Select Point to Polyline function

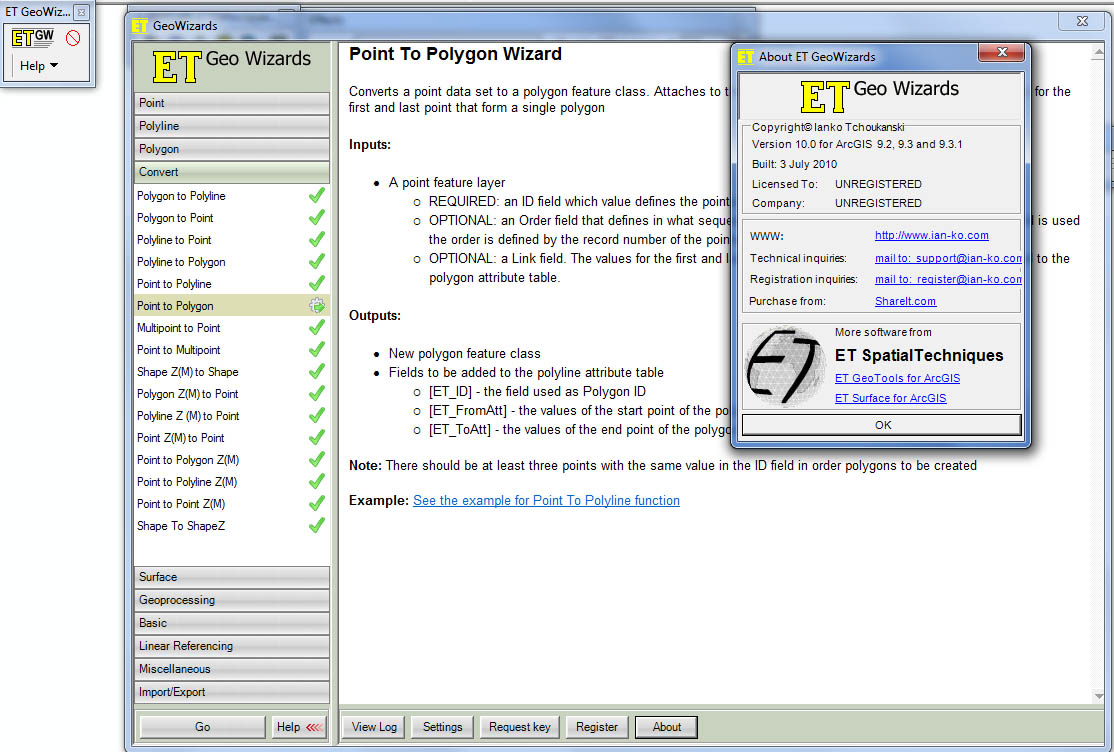pyautogui.click(x=174, y=284)
